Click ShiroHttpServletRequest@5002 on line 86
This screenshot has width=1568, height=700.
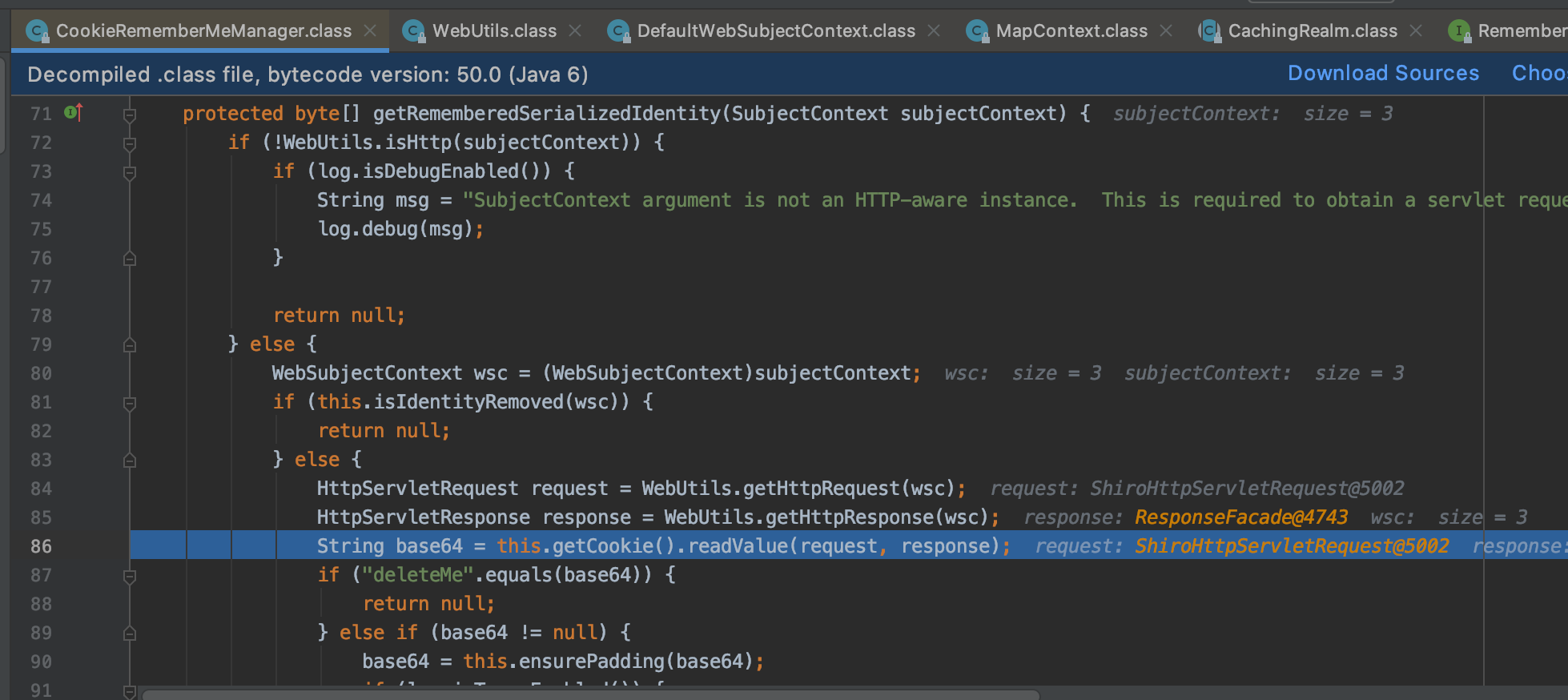pyautogui.click(x=1292, y=546)
